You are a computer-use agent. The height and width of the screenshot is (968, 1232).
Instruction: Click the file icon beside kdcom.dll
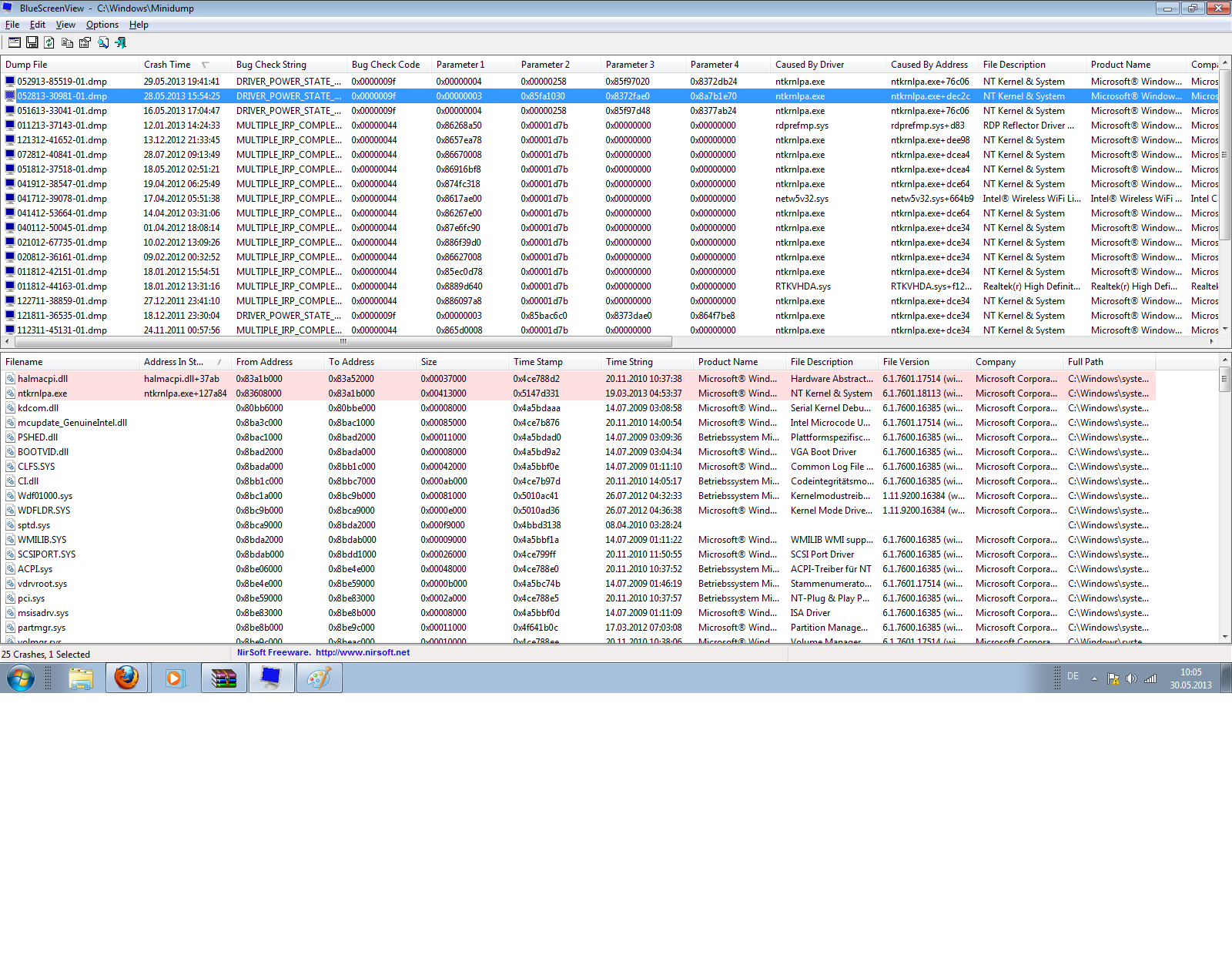pyautogui.click(x=11, y=407)
